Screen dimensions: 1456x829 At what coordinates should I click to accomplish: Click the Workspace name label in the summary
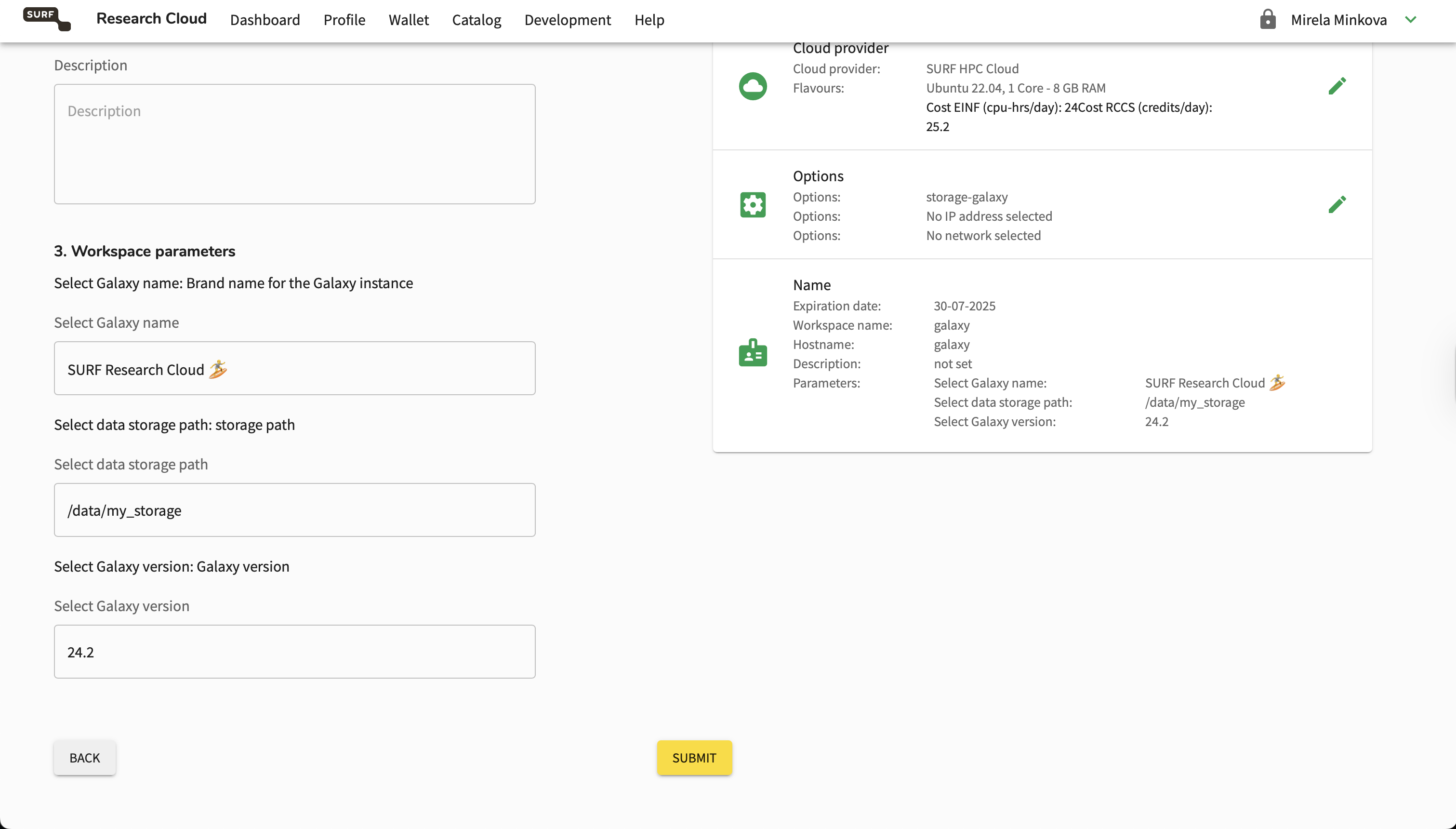coord(842,325)
